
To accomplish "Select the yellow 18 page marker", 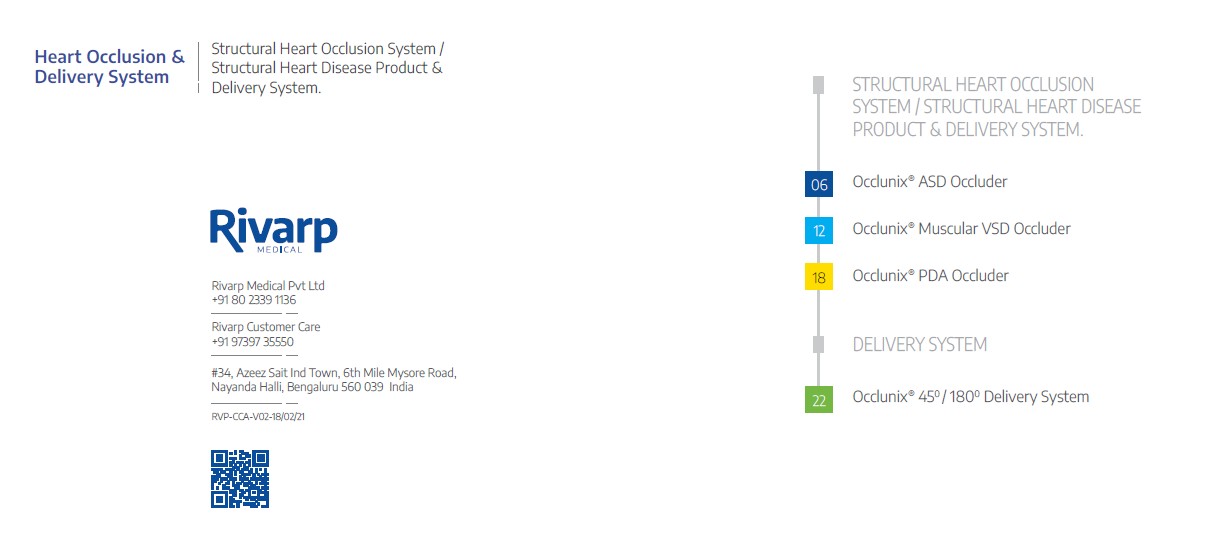I will pyautogui.click(x=819, y=277).
